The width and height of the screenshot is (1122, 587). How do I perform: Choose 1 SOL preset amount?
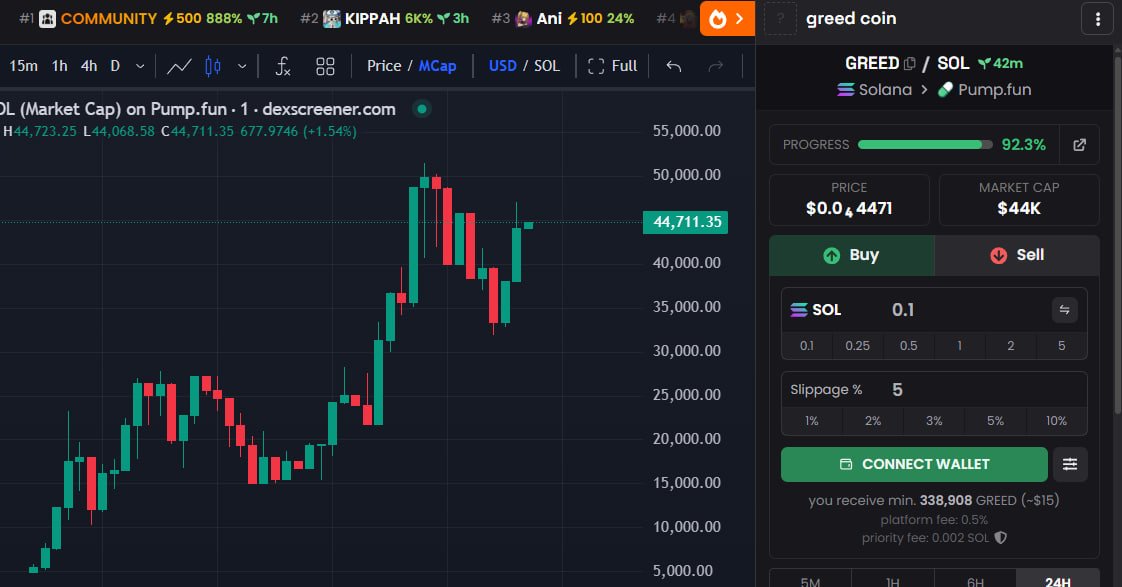[960, 346]
